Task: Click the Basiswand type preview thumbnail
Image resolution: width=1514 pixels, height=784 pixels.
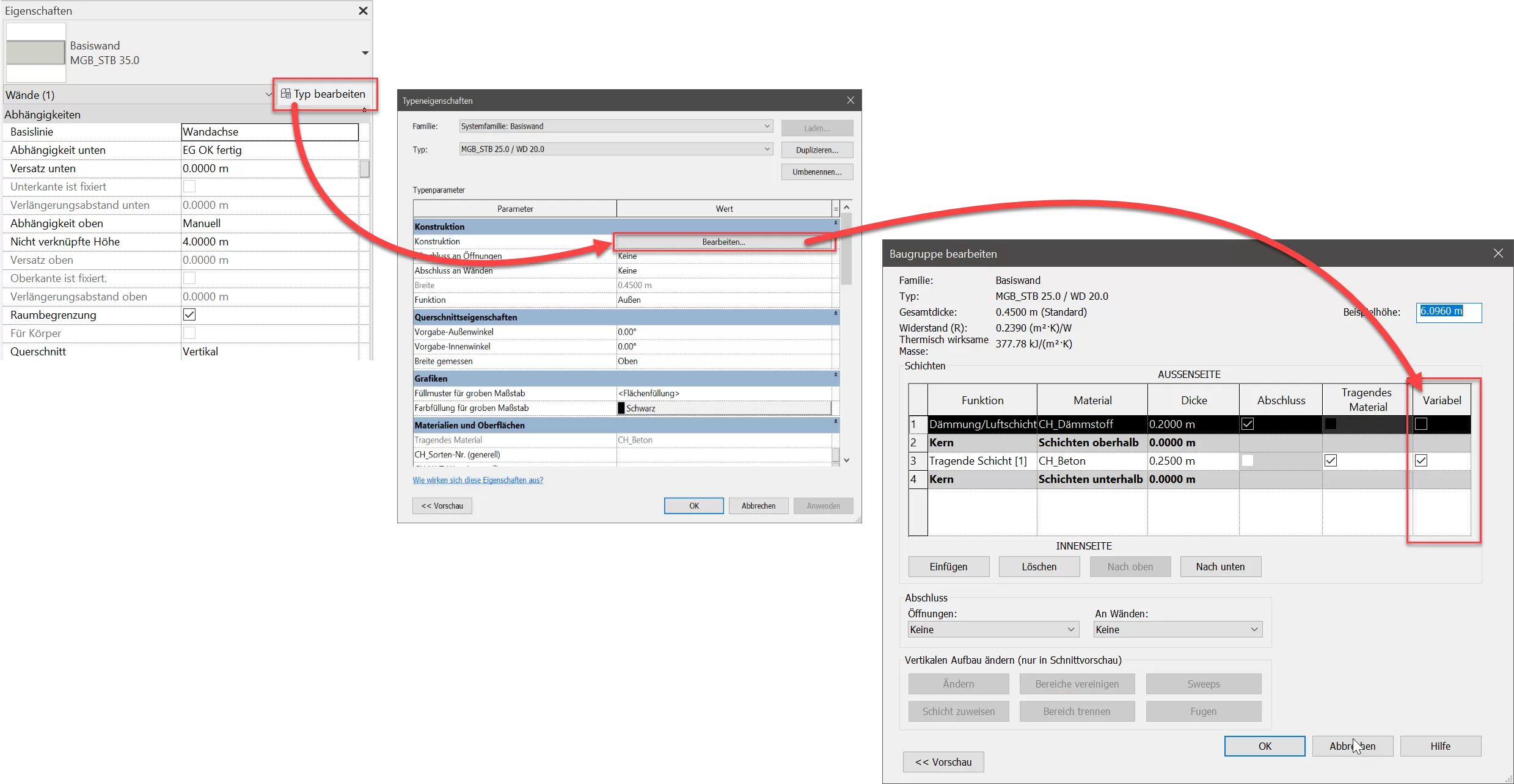Action: 35,53
